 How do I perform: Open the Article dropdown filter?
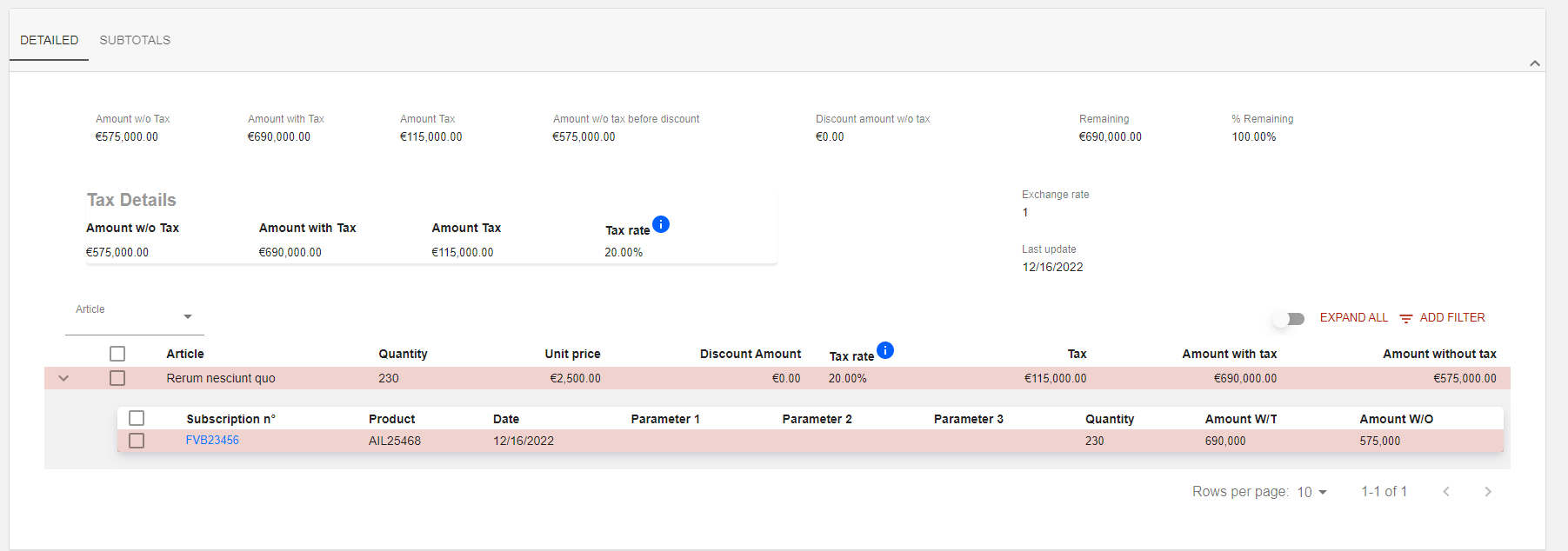(135, 316)
